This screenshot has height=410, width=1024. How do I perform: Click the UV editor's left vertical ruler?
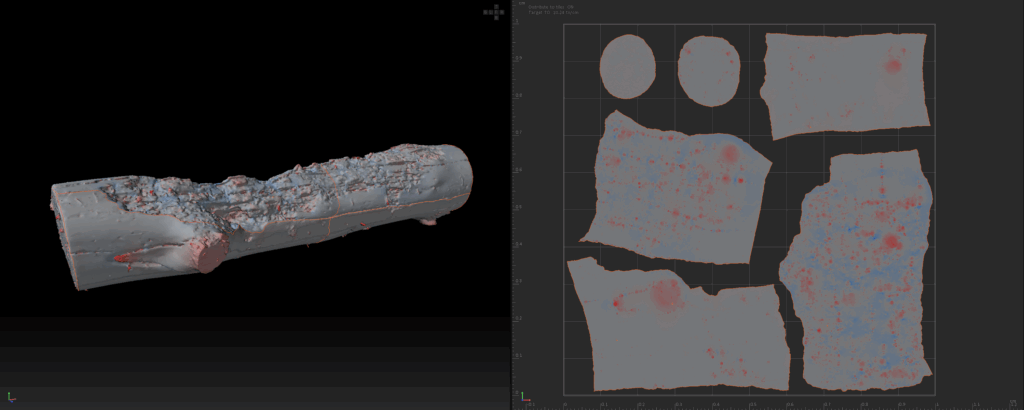coord(518,200)
